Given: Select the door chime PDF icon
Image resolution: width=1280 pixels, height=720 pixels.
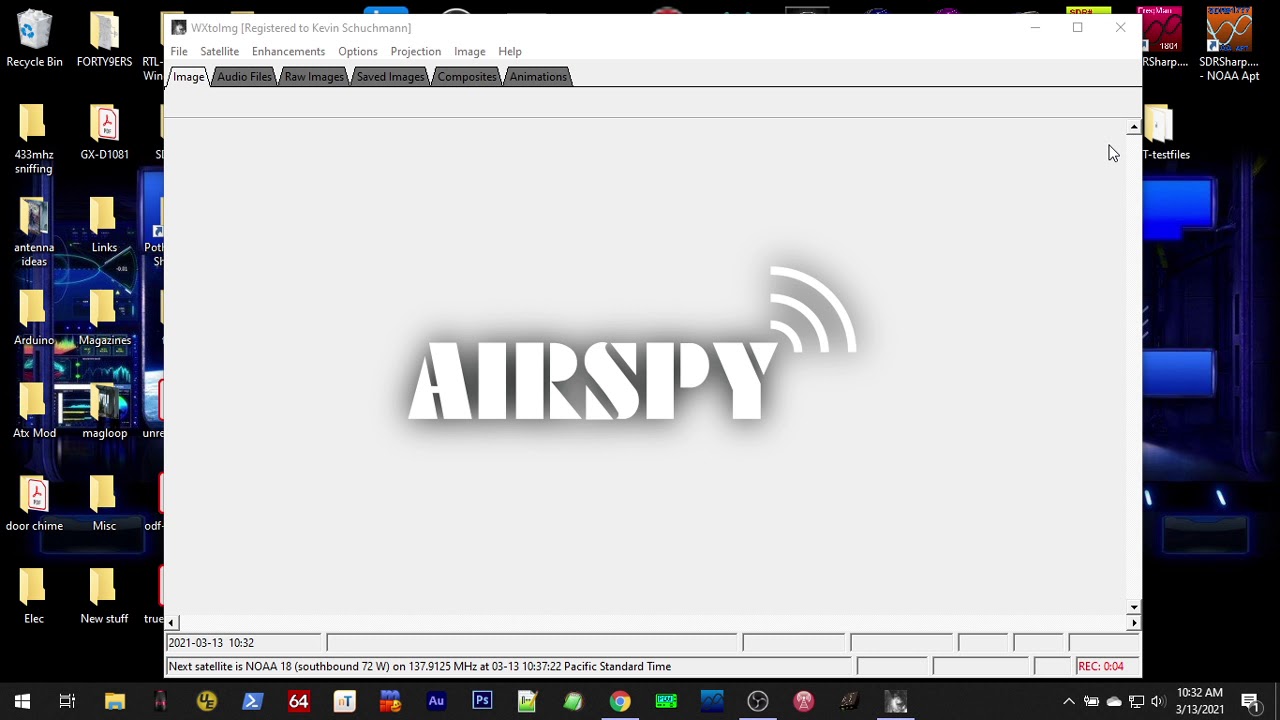Looking at the screenshot, I should (34, 504).
